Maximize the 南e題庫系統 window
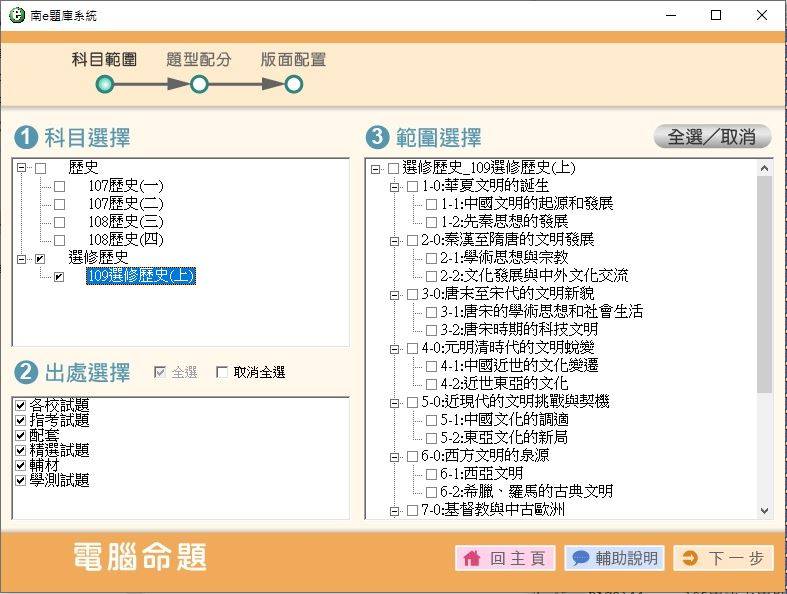The width and height of the screenshot is (787, 594). pos(716,15)
